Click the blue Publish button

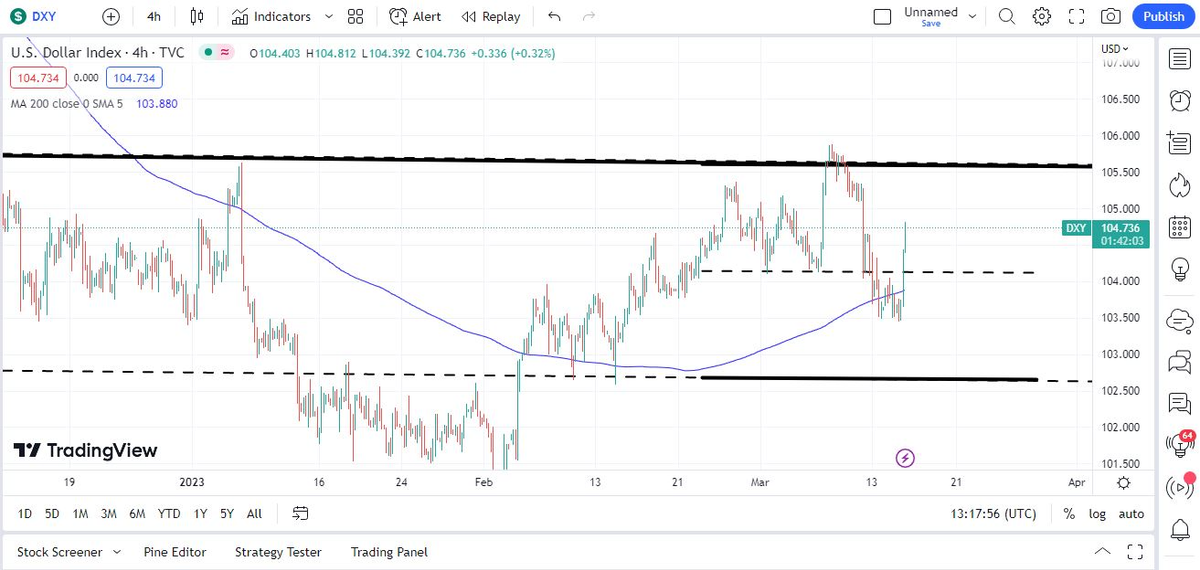click(x=1164, y=16)
